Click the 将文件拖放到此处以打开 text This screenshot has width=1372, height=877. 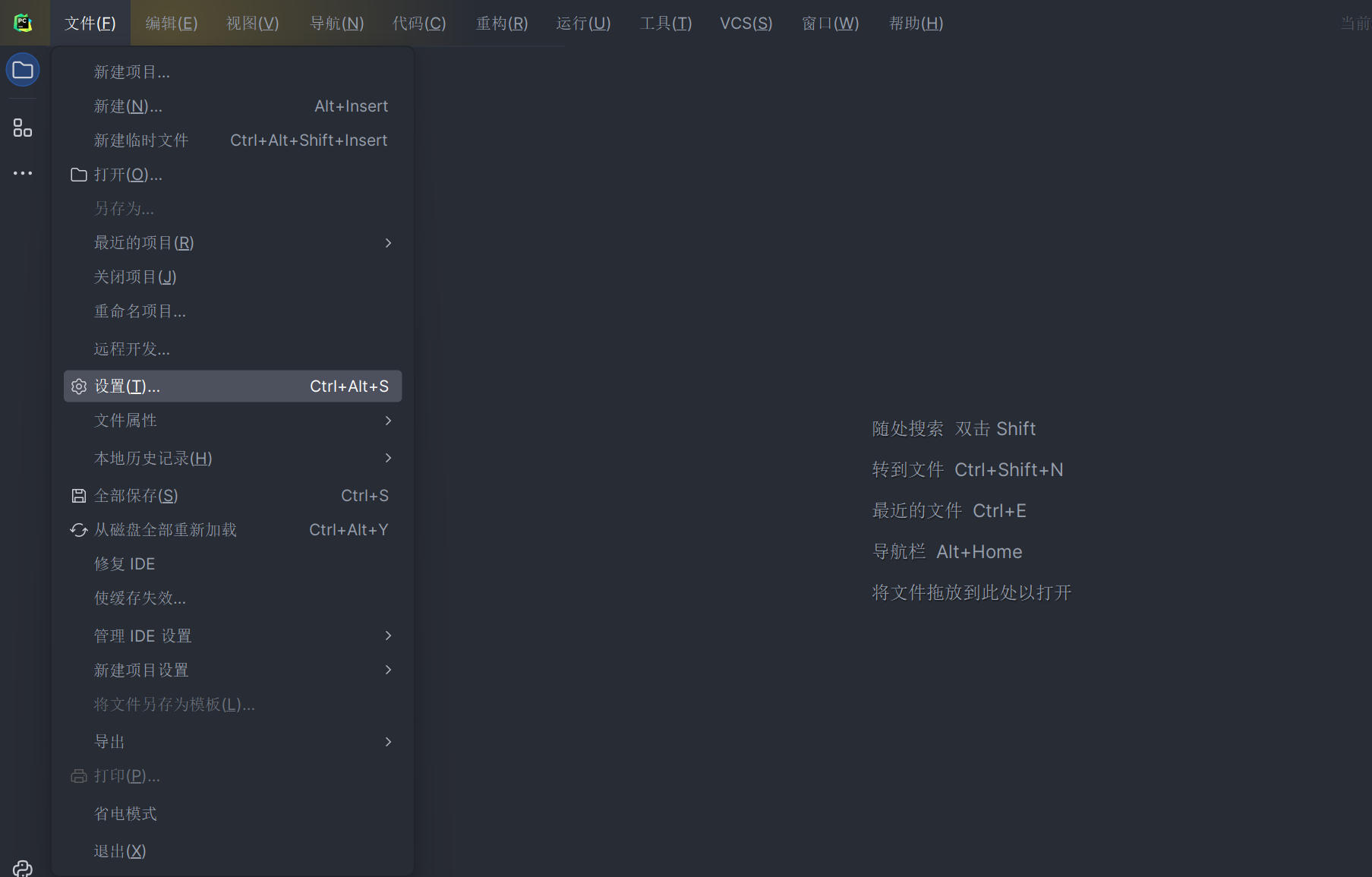972,593
